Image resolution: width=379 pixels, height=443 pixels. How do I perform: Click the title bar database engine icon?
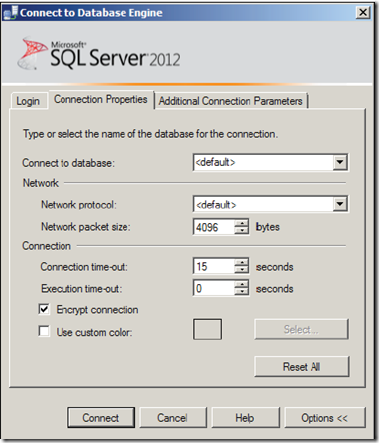point(10,12)
